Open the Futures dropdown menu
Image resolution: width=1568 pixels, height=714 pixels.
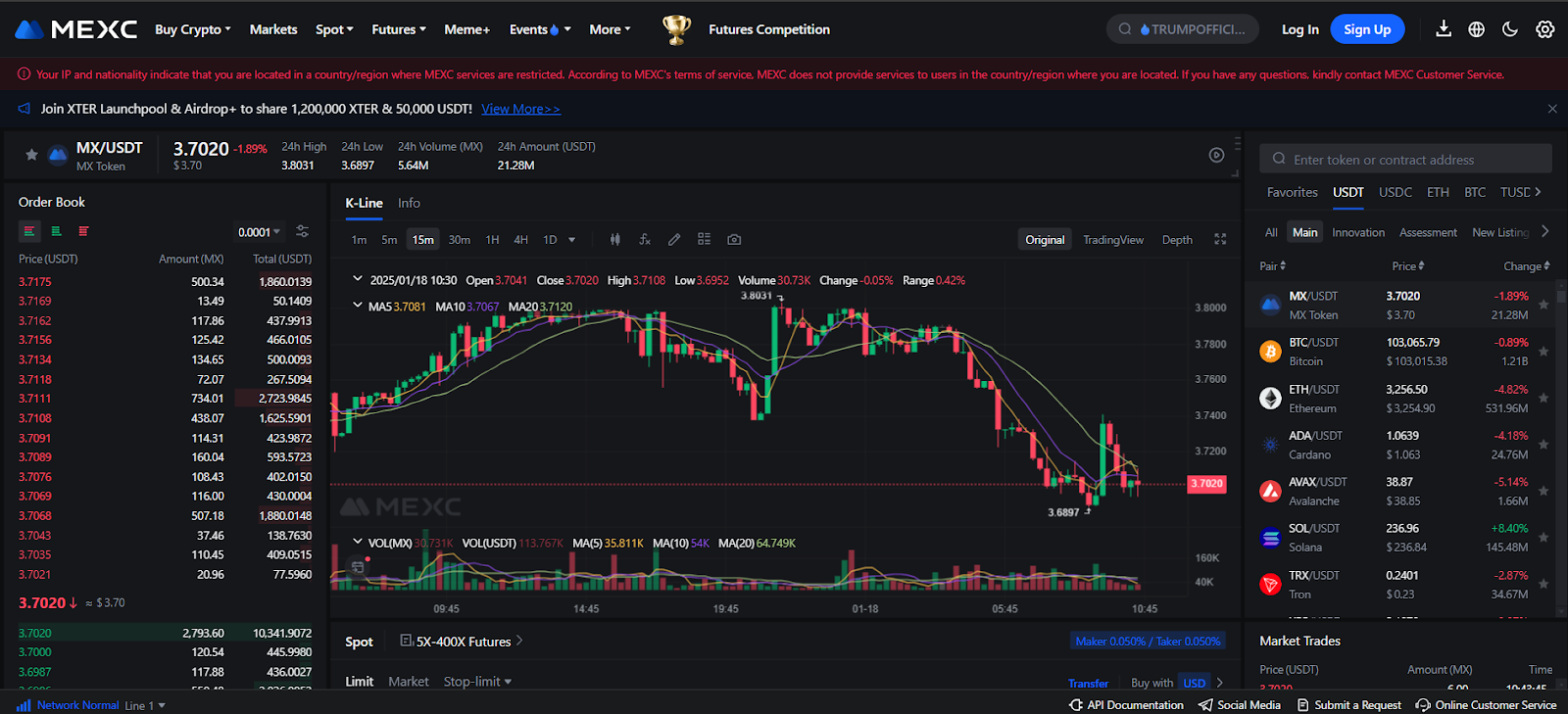pos(399,29)
